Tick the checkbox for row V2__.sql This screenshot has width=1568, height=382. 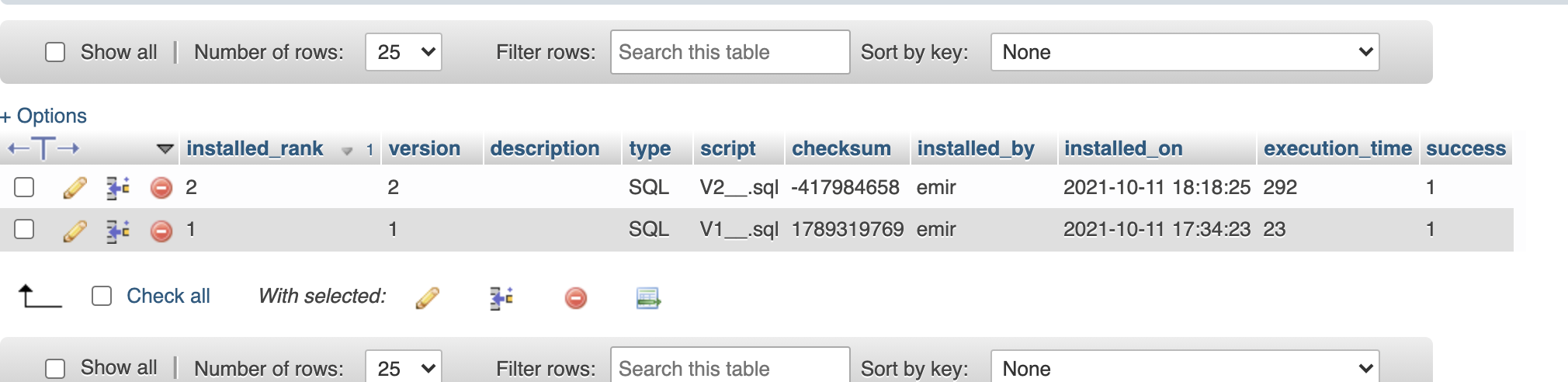click(25, 187)
